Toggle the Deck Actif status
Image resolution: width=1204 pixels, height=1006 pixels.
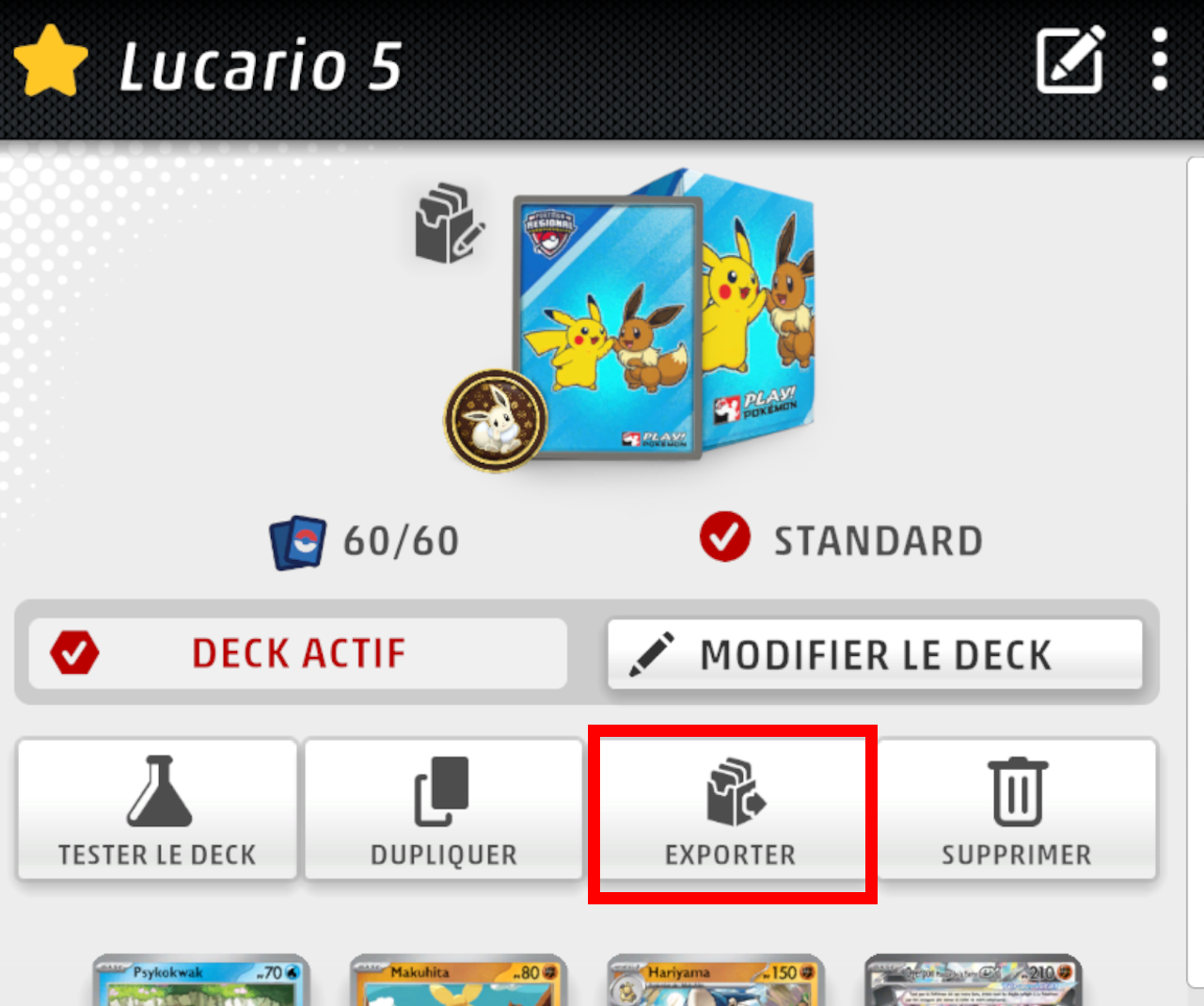(298, 653)
